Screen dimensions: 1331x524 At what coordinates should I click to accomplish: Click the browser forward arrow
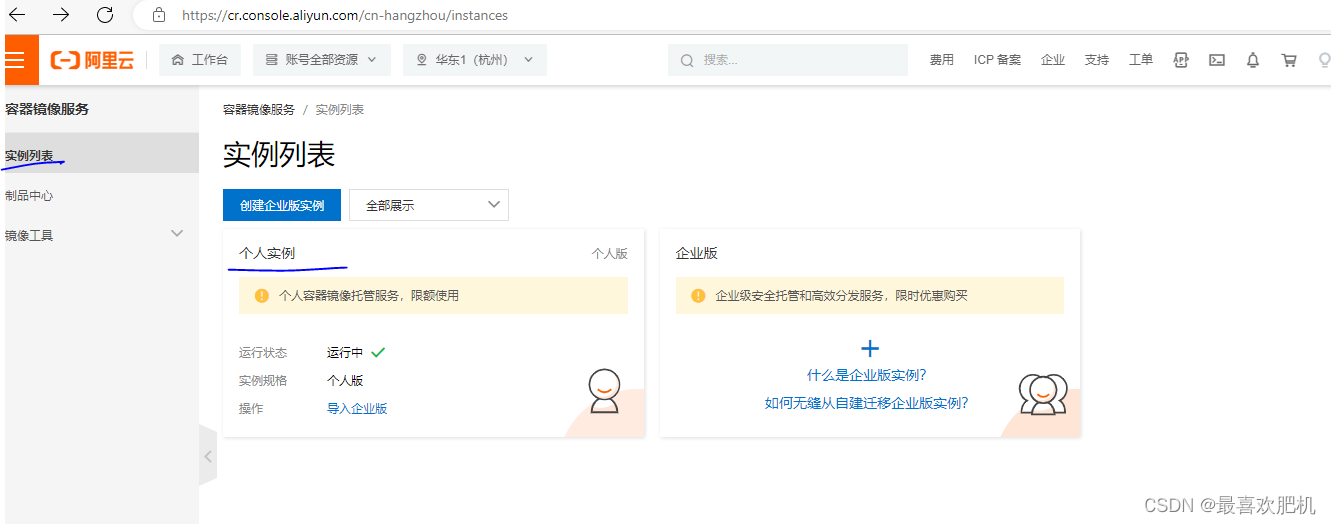(61, 14)
